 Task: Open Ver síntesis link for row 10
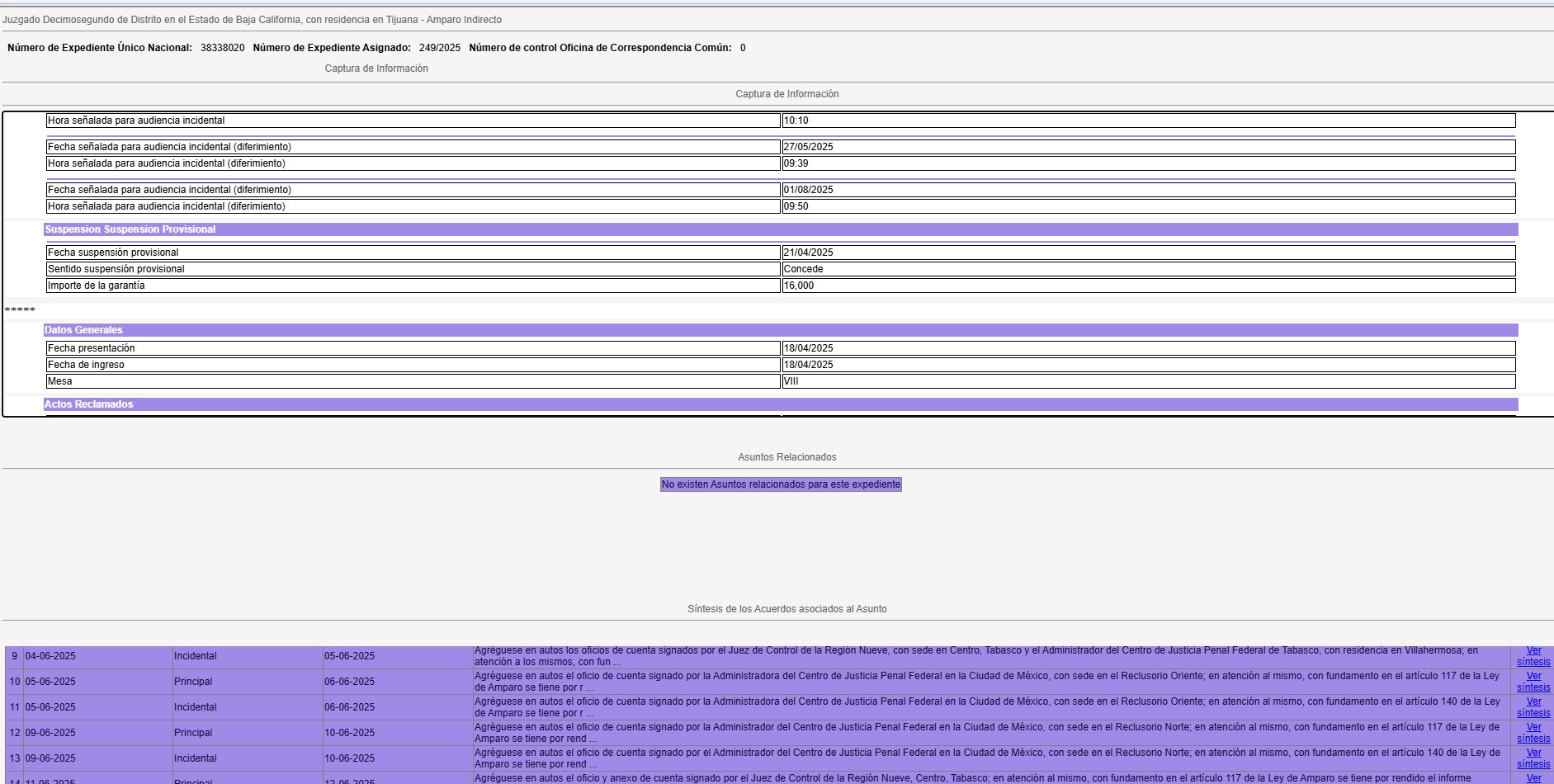[x=1533, y=682]
